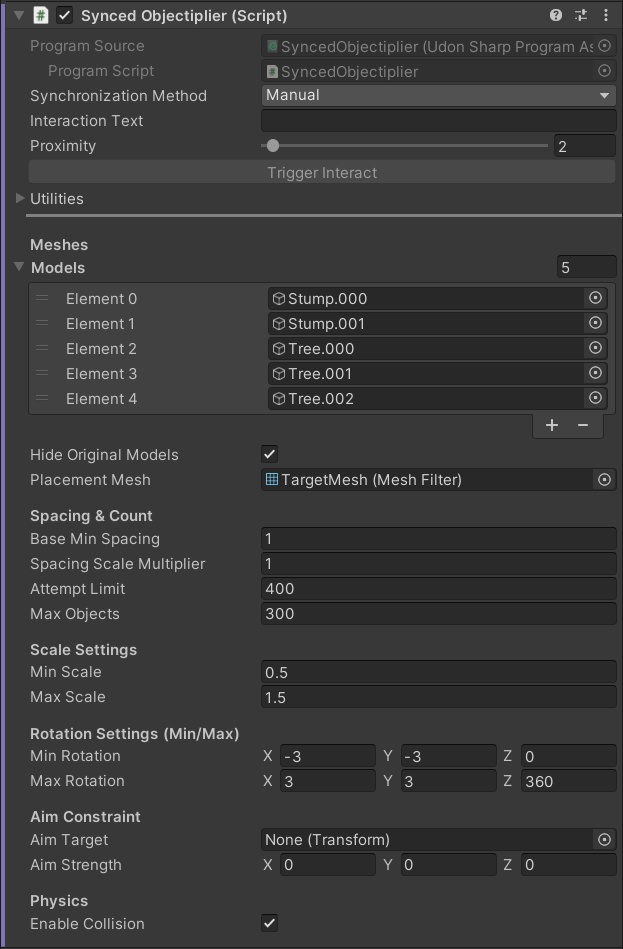Screen dimensions: 623x949
Task: Click object picker for Element 4 Tree.002
Action: click(x=595, y=398)
